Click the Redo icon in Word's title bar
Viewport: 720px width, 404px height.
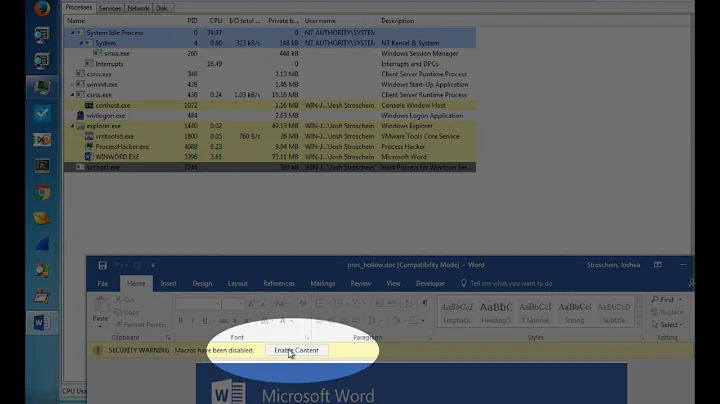(x=137, y=265)
